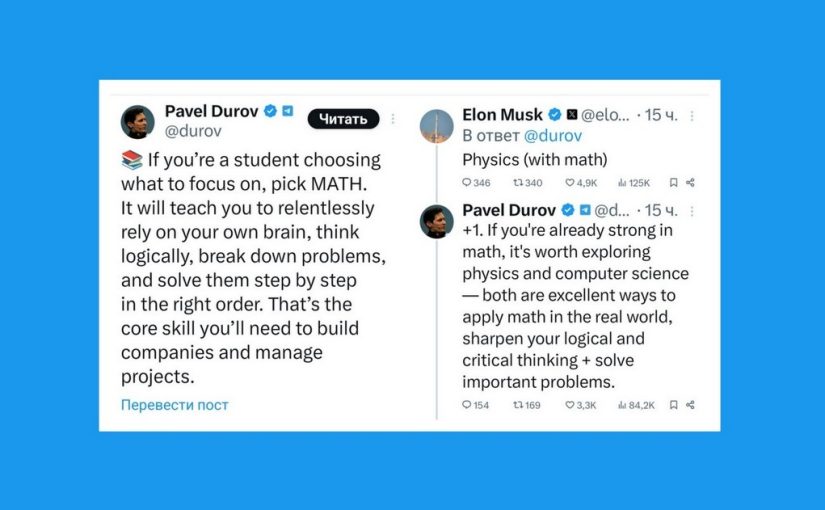Share Pavel Durov's +1 reply
The image size is (825, 510).
(690, 405)
